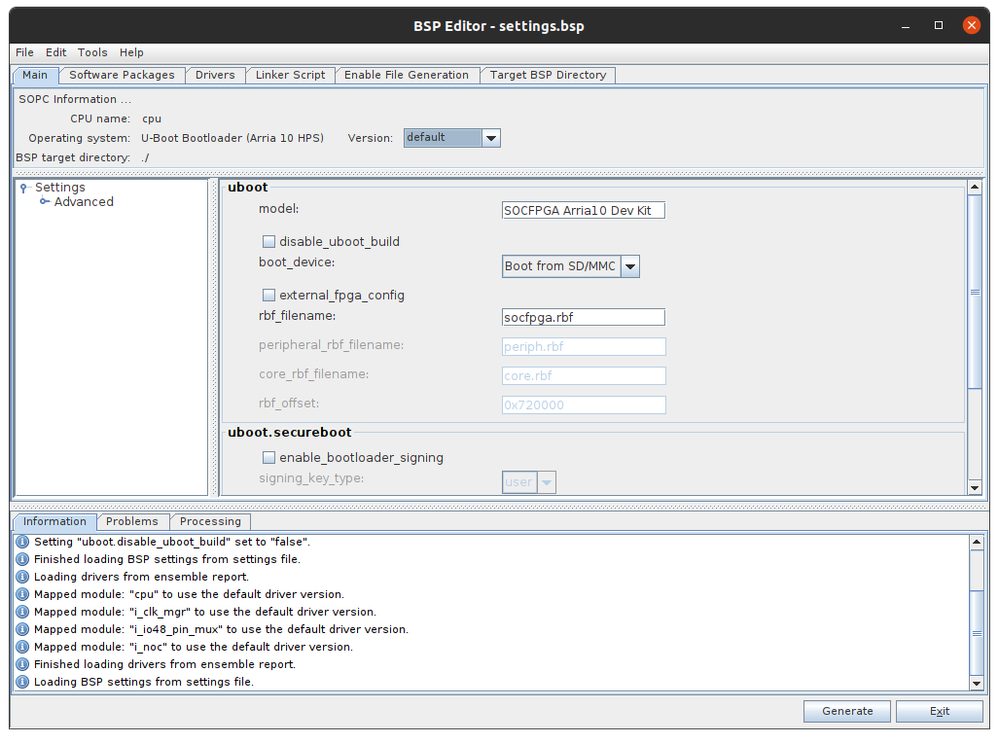The width and height of the screenshot is (999, 738).
Task: Click info icon beside 'Finished loading drivers' message
Action: (22, 664)
